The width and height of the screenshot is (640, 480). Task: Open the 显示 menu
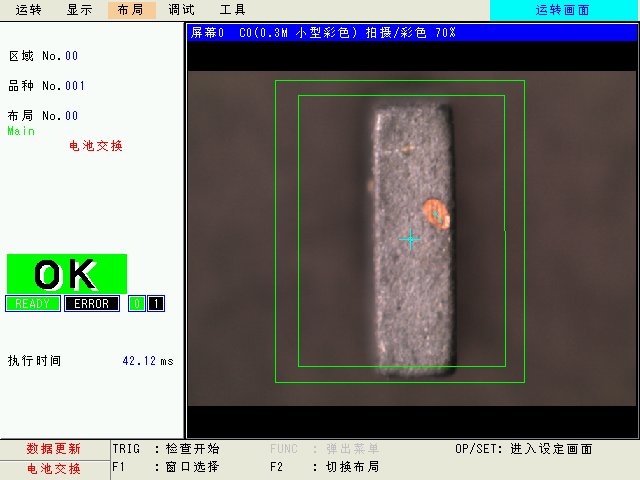click(80, 10)
